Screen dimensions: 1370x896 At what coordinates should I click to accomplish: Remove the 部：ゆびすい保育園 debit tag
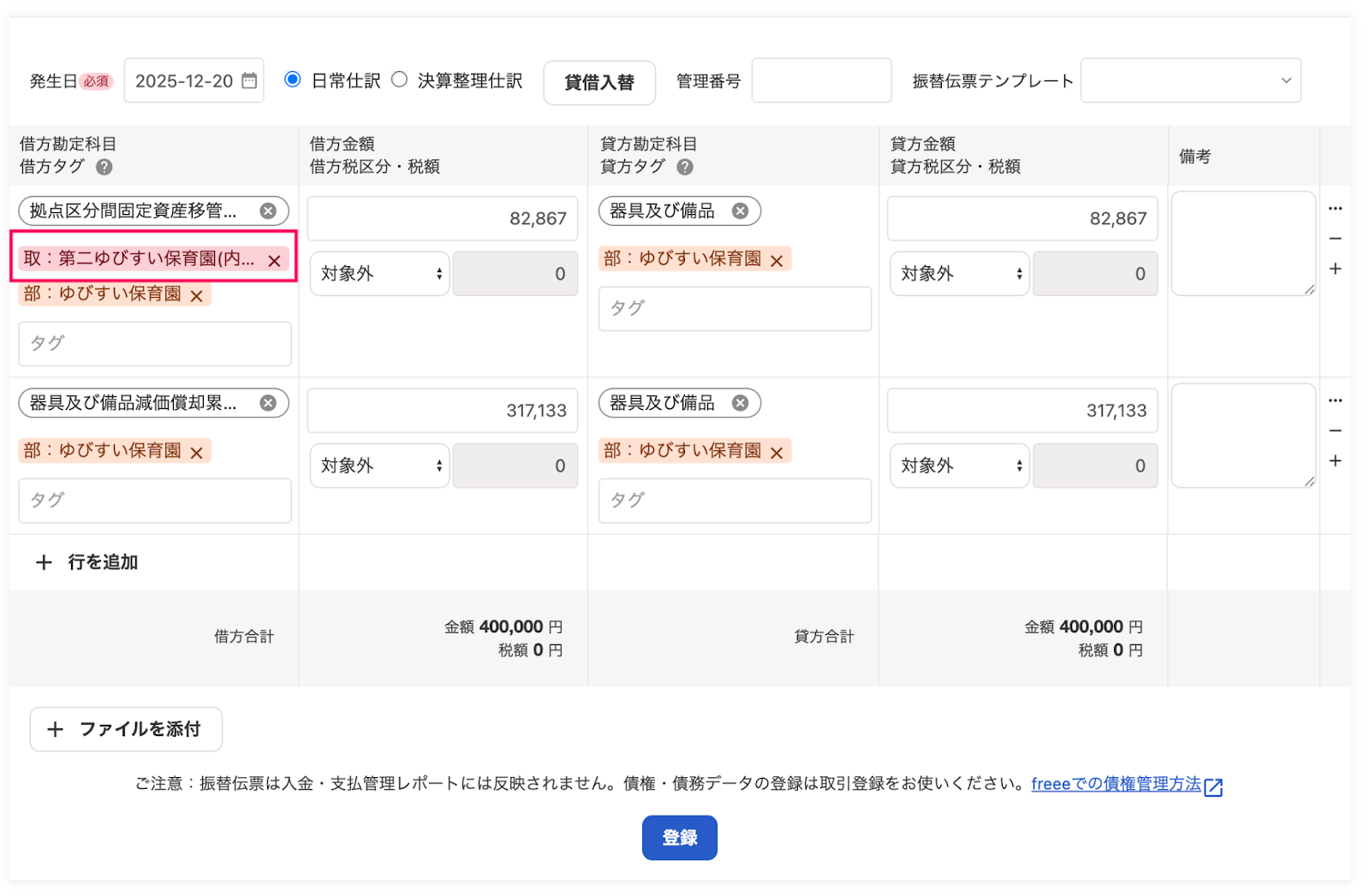tap(197, 294)
